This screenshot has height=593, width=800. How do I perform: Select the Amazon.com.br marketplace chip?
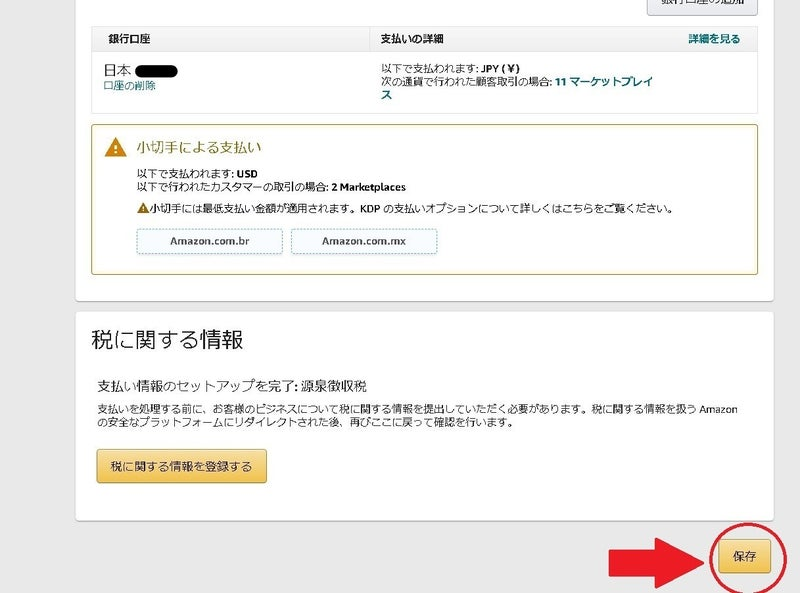pos(209,242)
